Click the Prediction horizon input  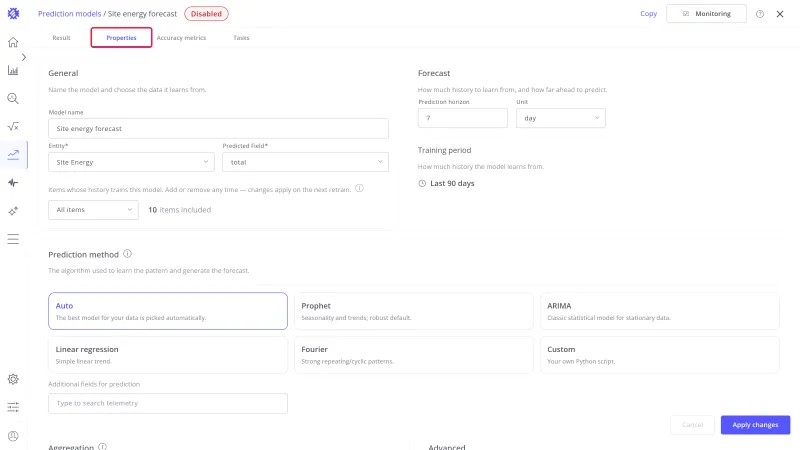(463, 118)
